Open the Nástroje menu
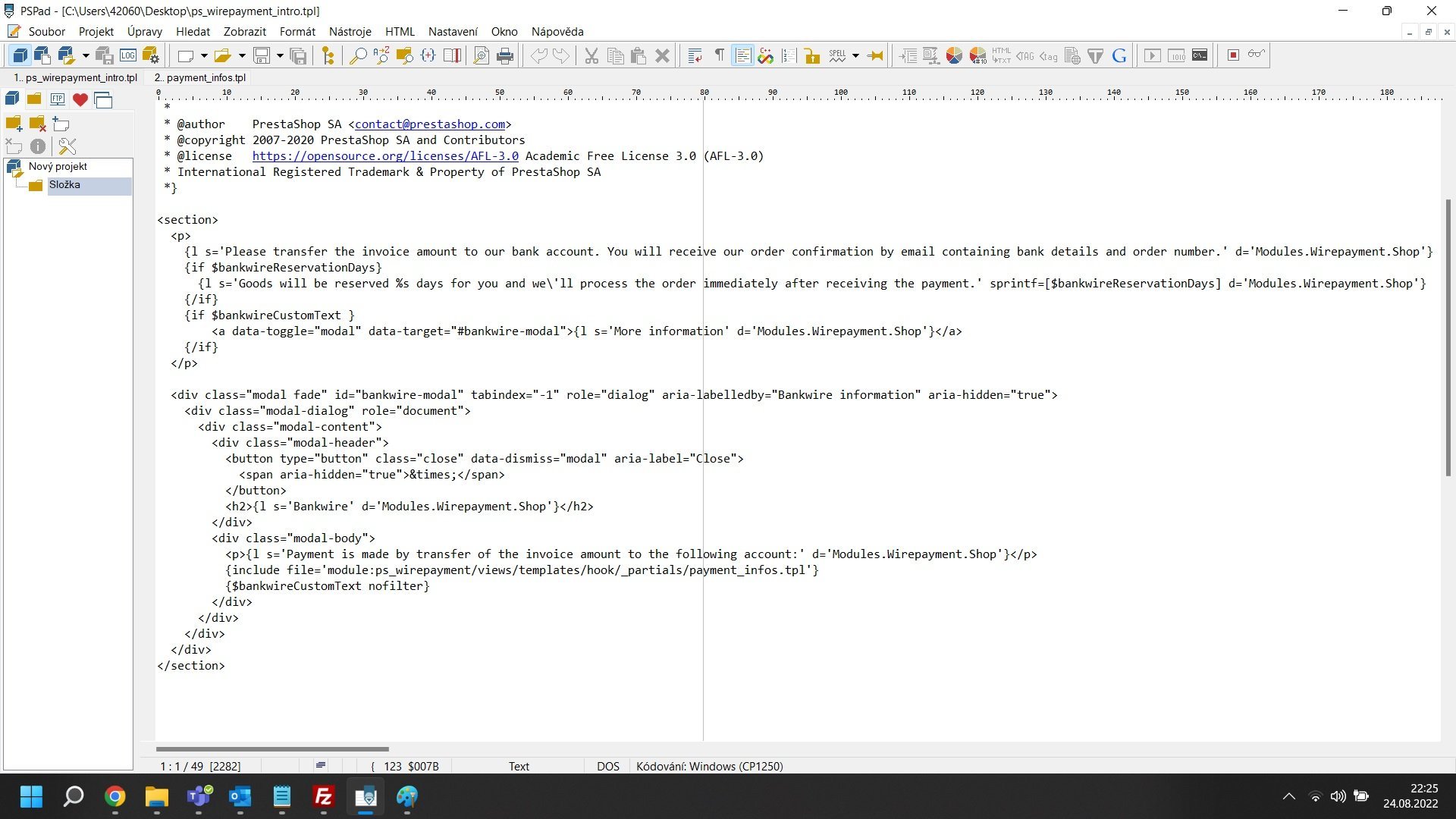The image size is (1456, 819). point(350,31)
